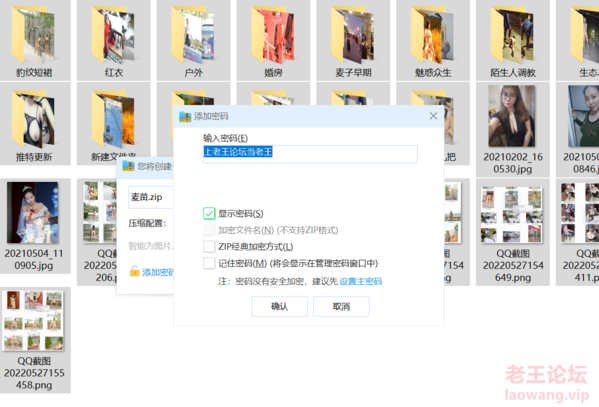Click the 确认 button
The image size is (599, 407).
point(279,306)
